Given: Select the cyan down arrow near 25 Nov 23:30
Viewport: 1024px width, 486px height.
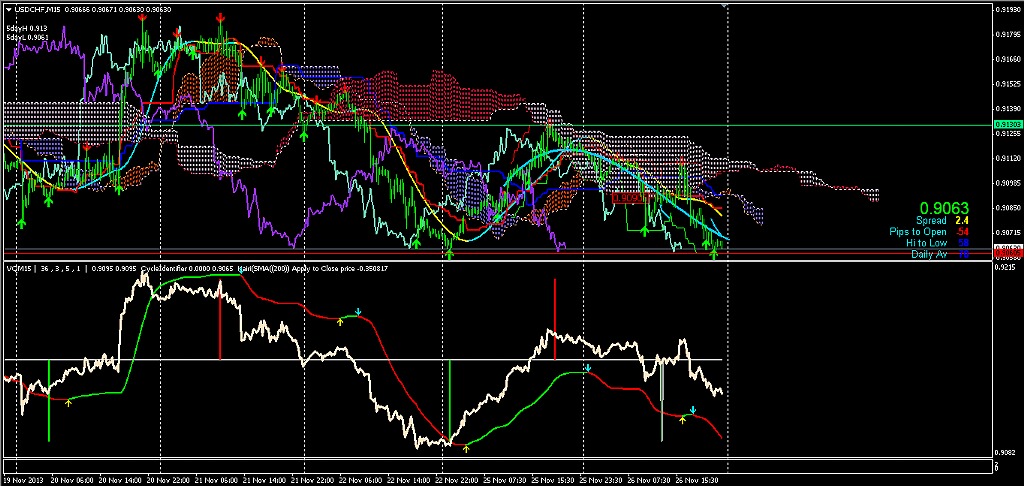Looking at the screenshot, I should click(x=588, y=369).
